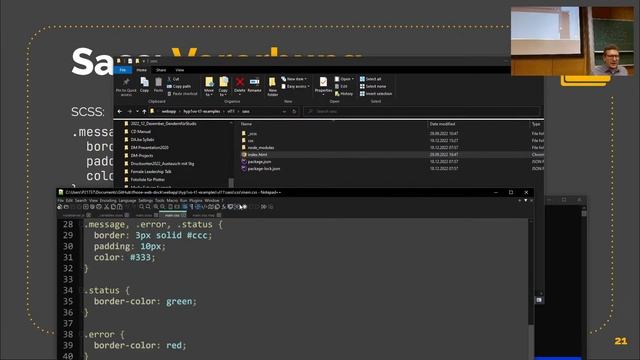The height and width of the screenshot is (360, 640).
Task: Sort by the Date modified column header
Action: (442, 124)
